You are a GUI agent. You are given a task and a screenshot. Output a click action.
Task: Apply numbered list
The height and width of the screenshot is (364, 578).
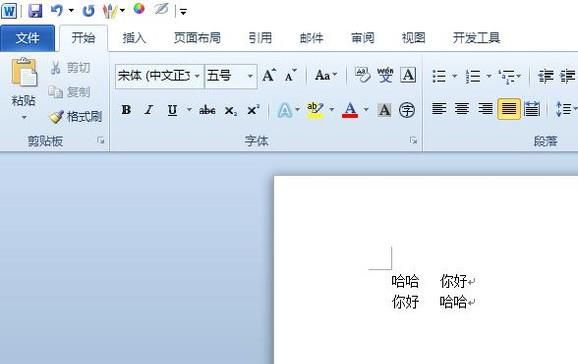tap(473, 76)
